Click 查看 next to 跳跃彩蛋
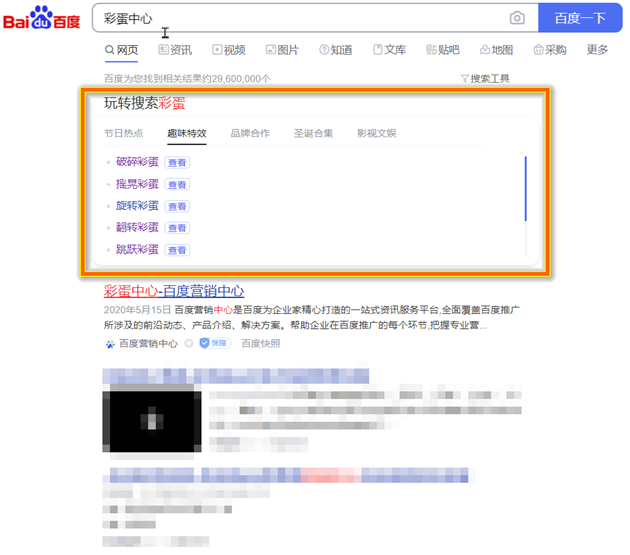Viewport: 630px width, 555px height. click(177, 250)
